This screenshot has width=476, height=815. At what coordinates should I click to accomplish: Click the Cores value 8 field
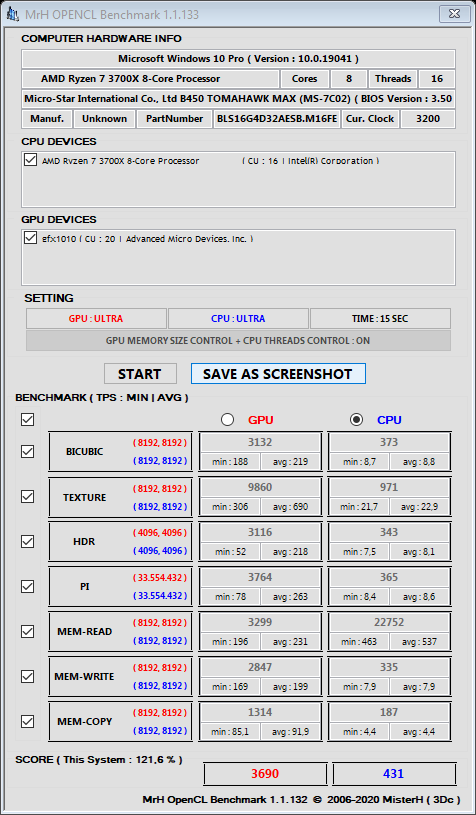(349, 79)
